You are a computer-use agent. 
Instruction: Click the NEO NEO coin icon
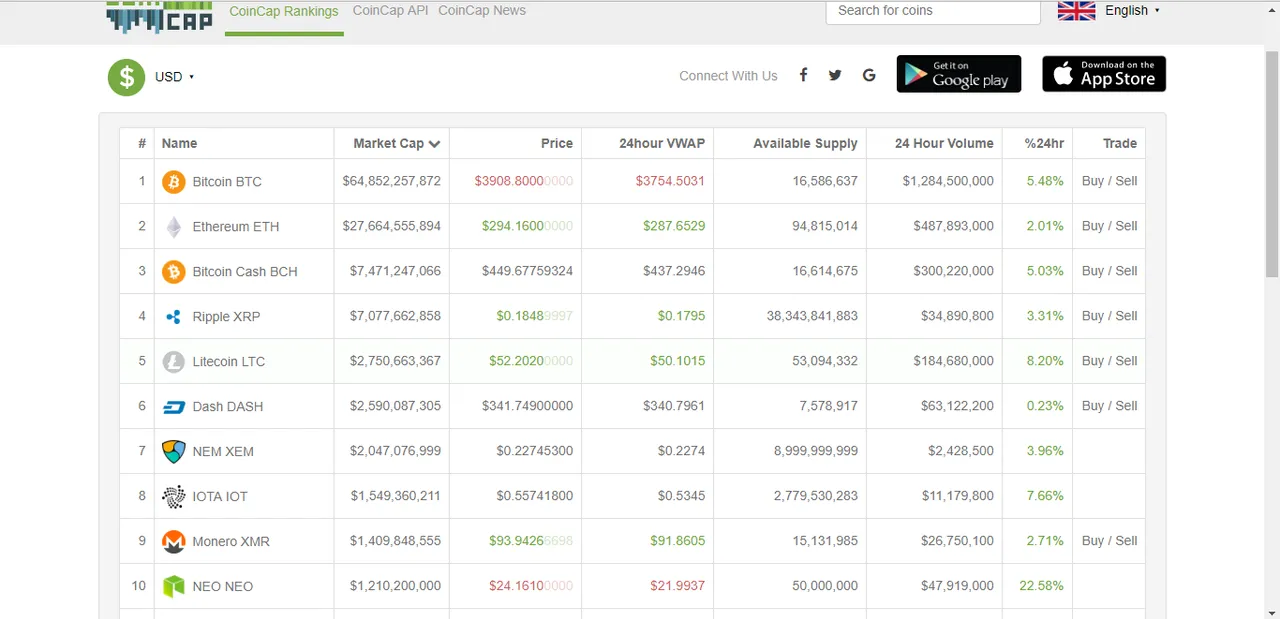point(174,587)
